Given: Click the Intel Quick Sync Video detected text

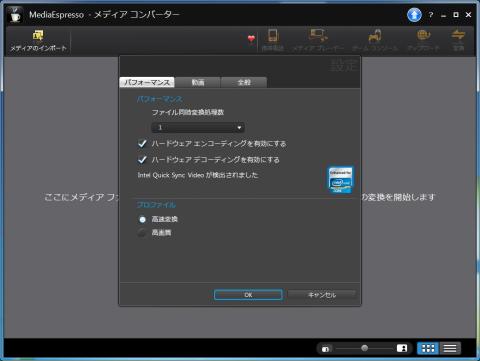Looking at the screenshot, I should [198, 175].
